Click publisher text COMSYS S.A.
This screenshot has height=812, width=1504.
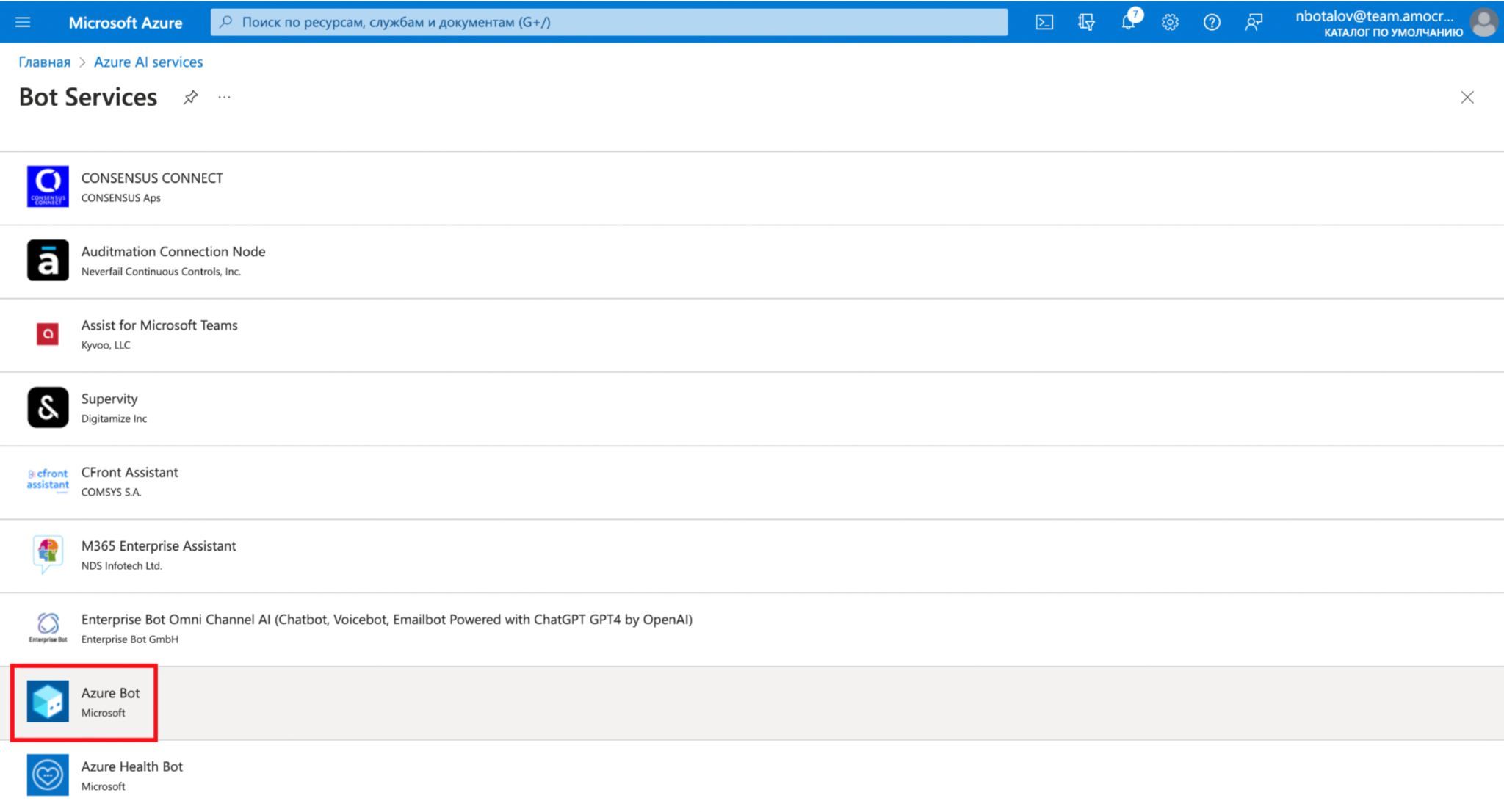tap(111, 492)
